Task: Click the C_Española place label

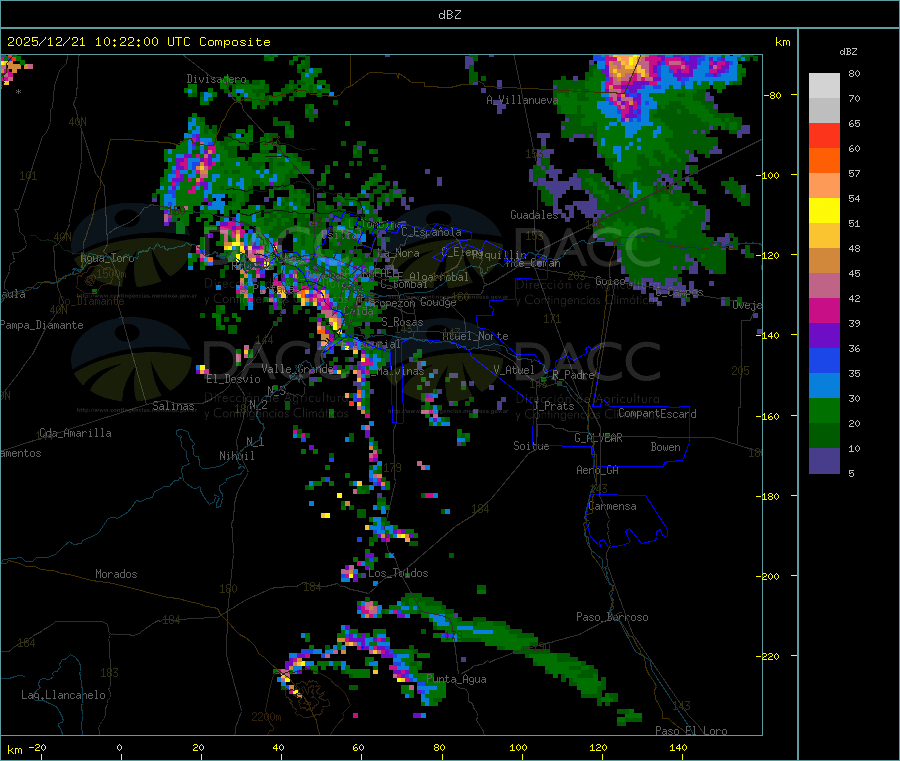Action: (431, 232)
